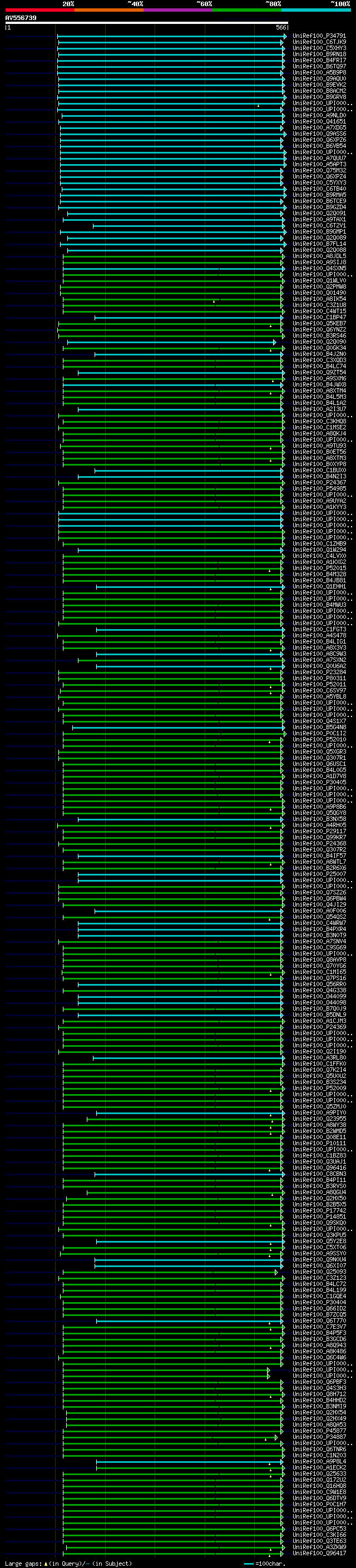Select the label UniRef100_Q2Q091
Screen dimensions: 356x1568
click(x=319, y=214)
